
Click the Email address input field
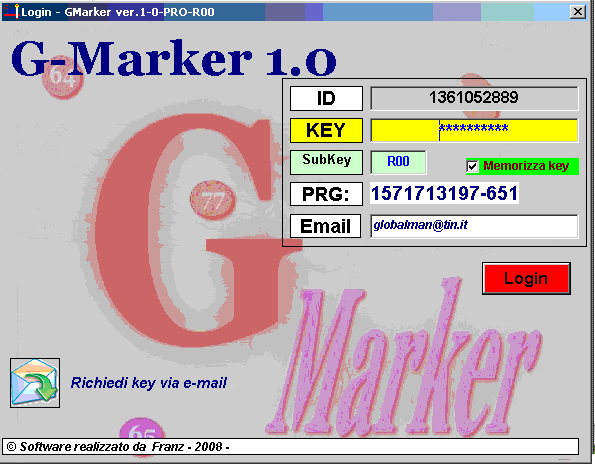[x=474, y=226]
